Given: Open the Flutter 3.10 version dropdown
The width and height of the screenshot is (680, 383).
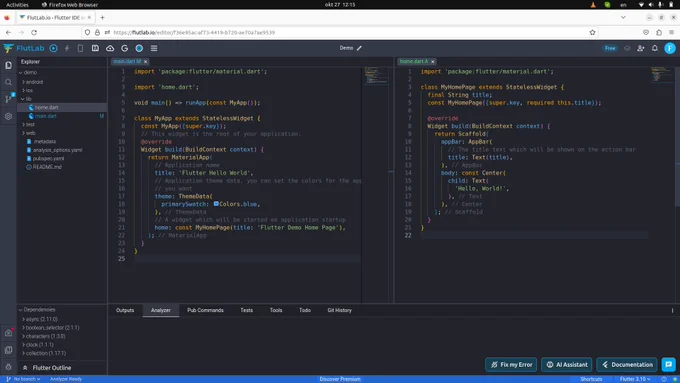Looking at the screenshot, I should [635, 379].
